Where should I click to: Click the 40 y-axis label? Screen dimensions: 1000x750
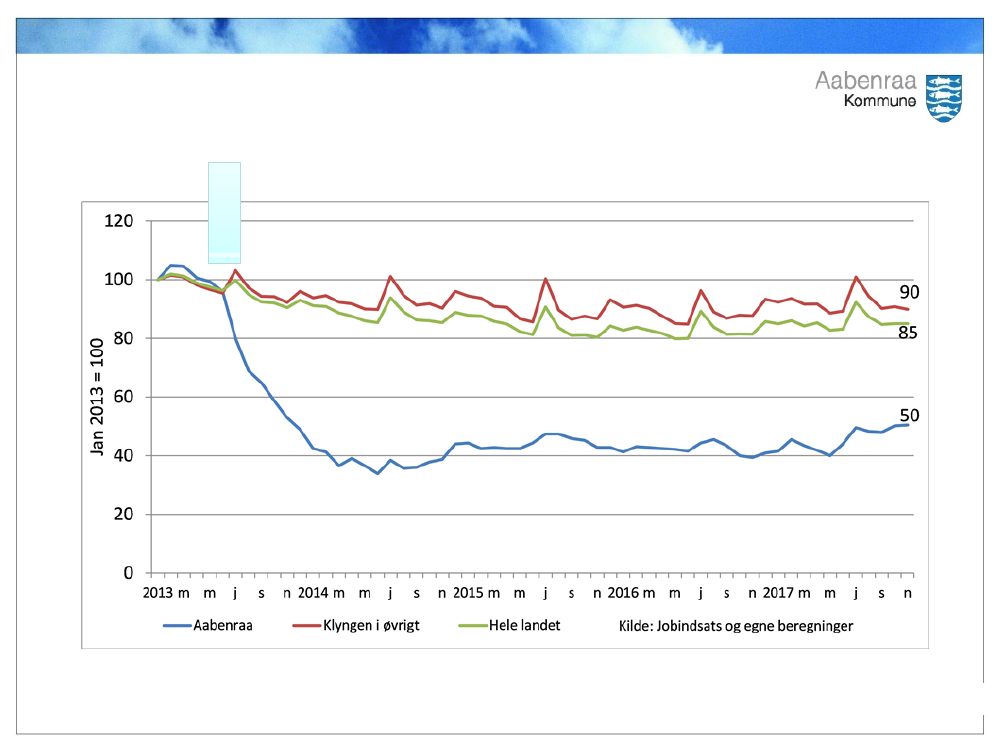pyautogui.click(x=124, y=455)
